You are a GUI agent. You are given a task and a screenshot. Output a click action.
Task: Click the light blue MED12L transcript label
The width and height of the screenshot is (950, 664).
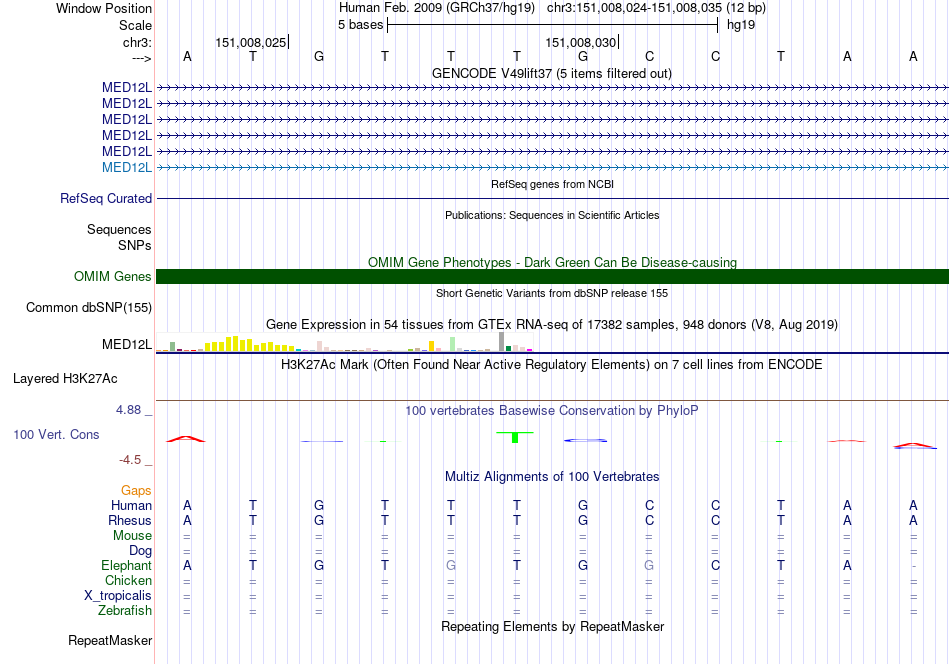coord(127,167)
